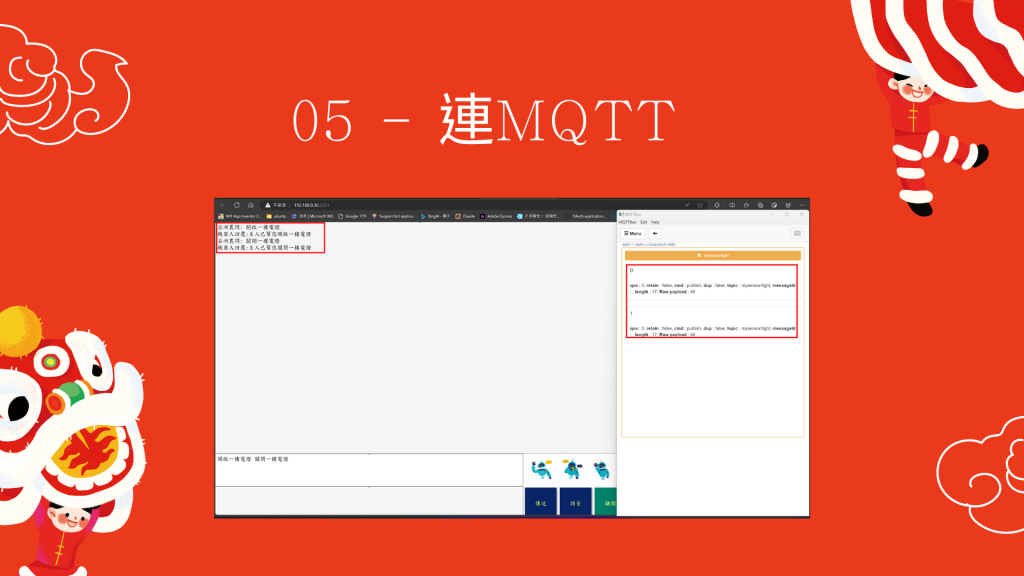Click the orange mysensor/light subscription bar
This screenshot has height=576, width=1024.
coord(712,255)
